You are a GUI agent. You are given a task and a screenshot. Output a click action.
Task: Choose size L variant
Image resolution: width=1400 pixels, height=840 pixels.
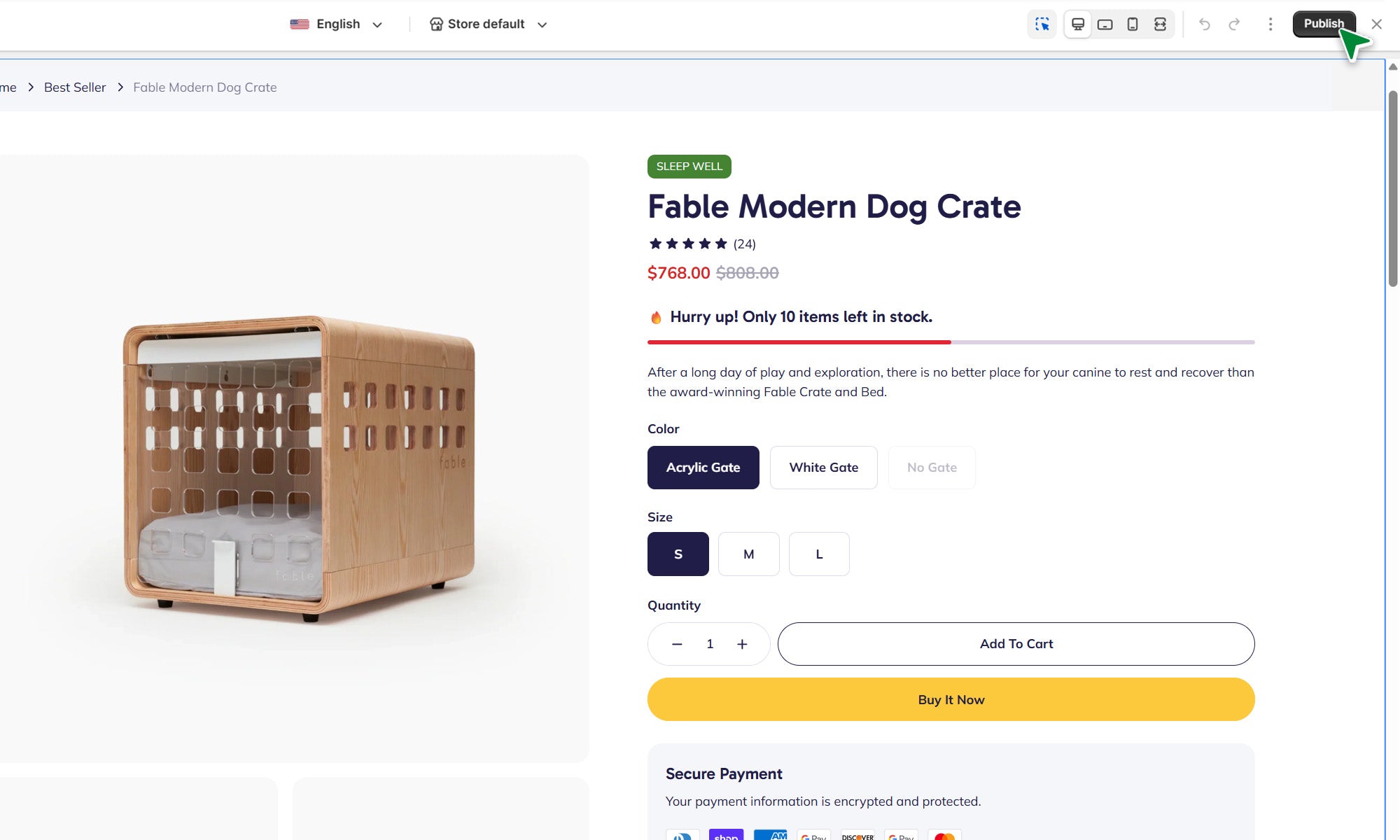click(x=819, y=554)
